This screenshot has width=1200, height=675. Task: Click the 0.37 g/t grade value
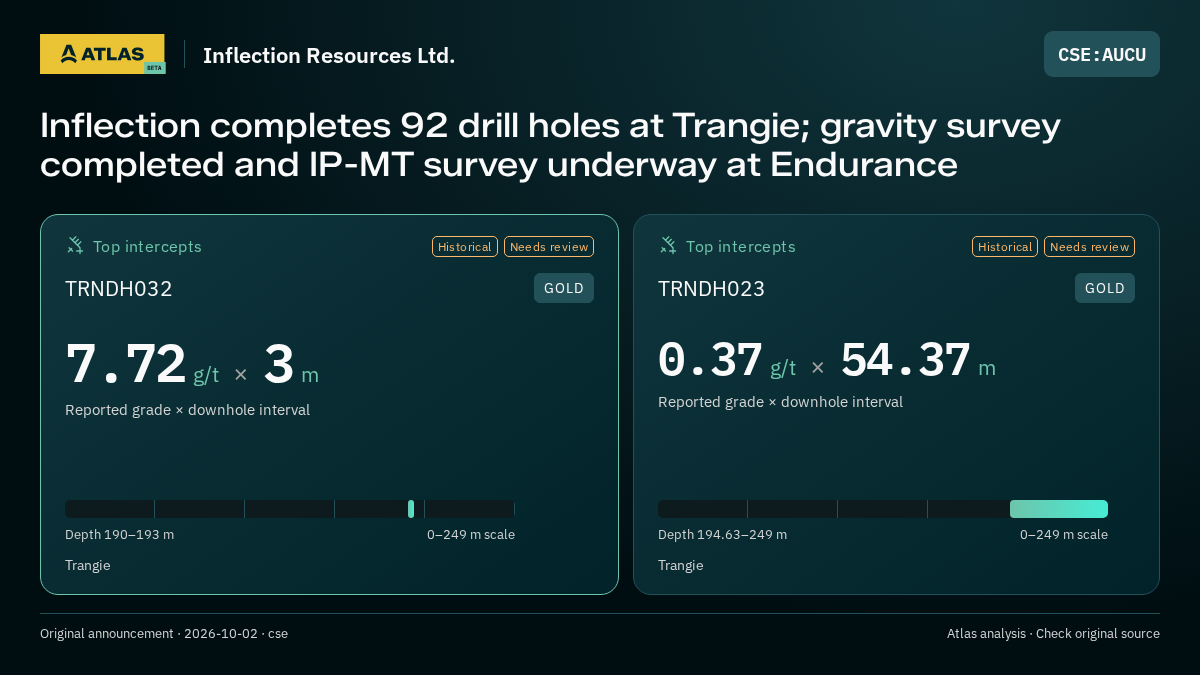pyautogui.click(x=727, y=360)
